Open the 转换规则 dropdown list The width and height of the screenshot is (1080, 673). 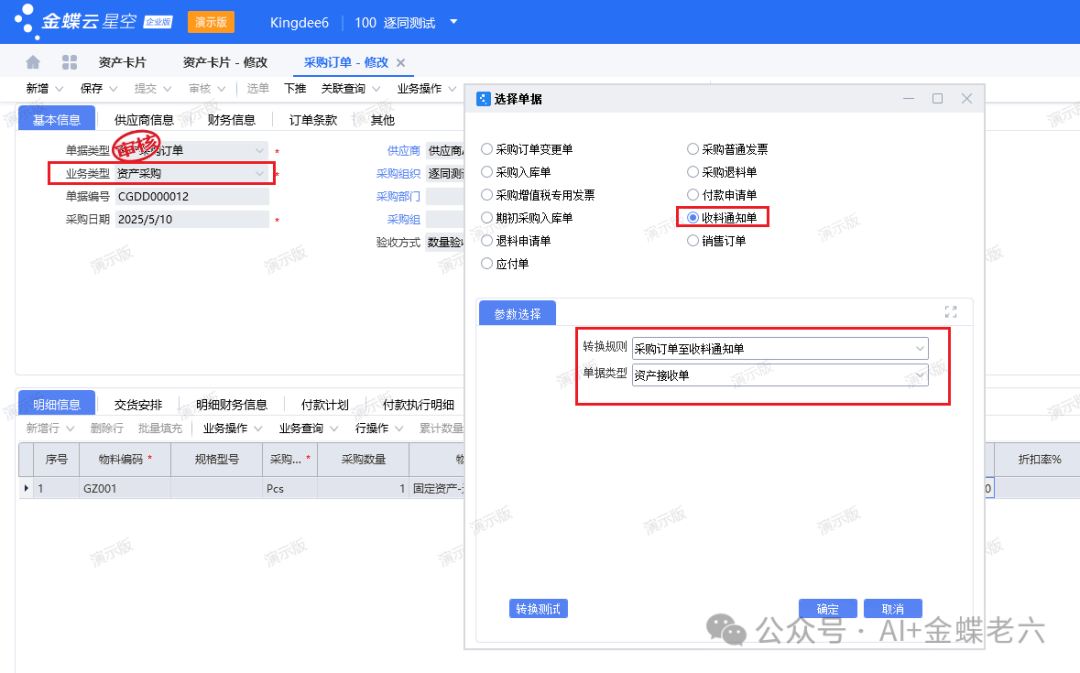pyautogui.click(x=919, y=348)
